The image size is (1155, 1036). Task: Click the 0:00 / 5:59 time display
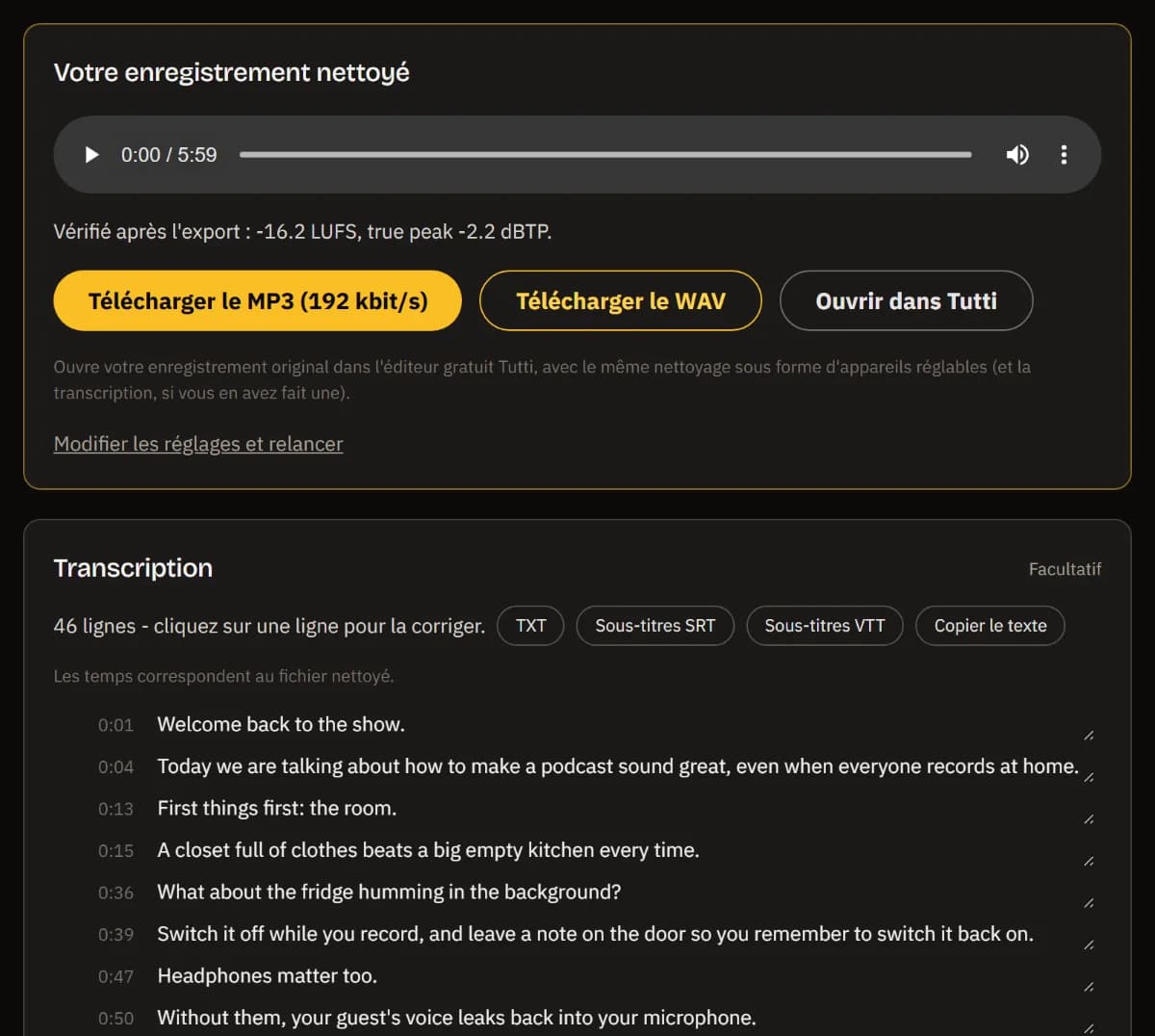168,155
